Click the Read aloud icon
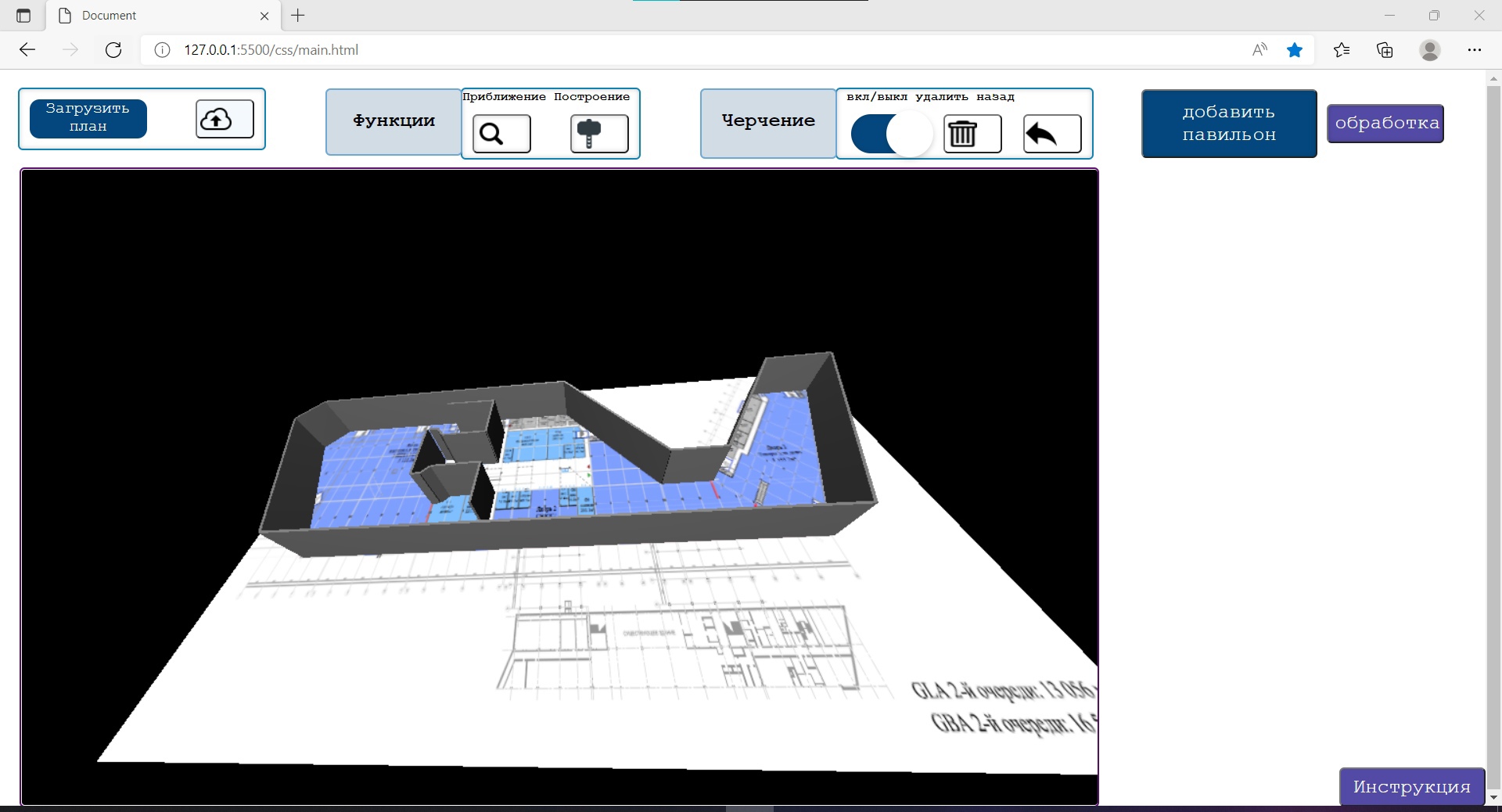This screenshot has height=812, width=1502. click(1259, 50)
